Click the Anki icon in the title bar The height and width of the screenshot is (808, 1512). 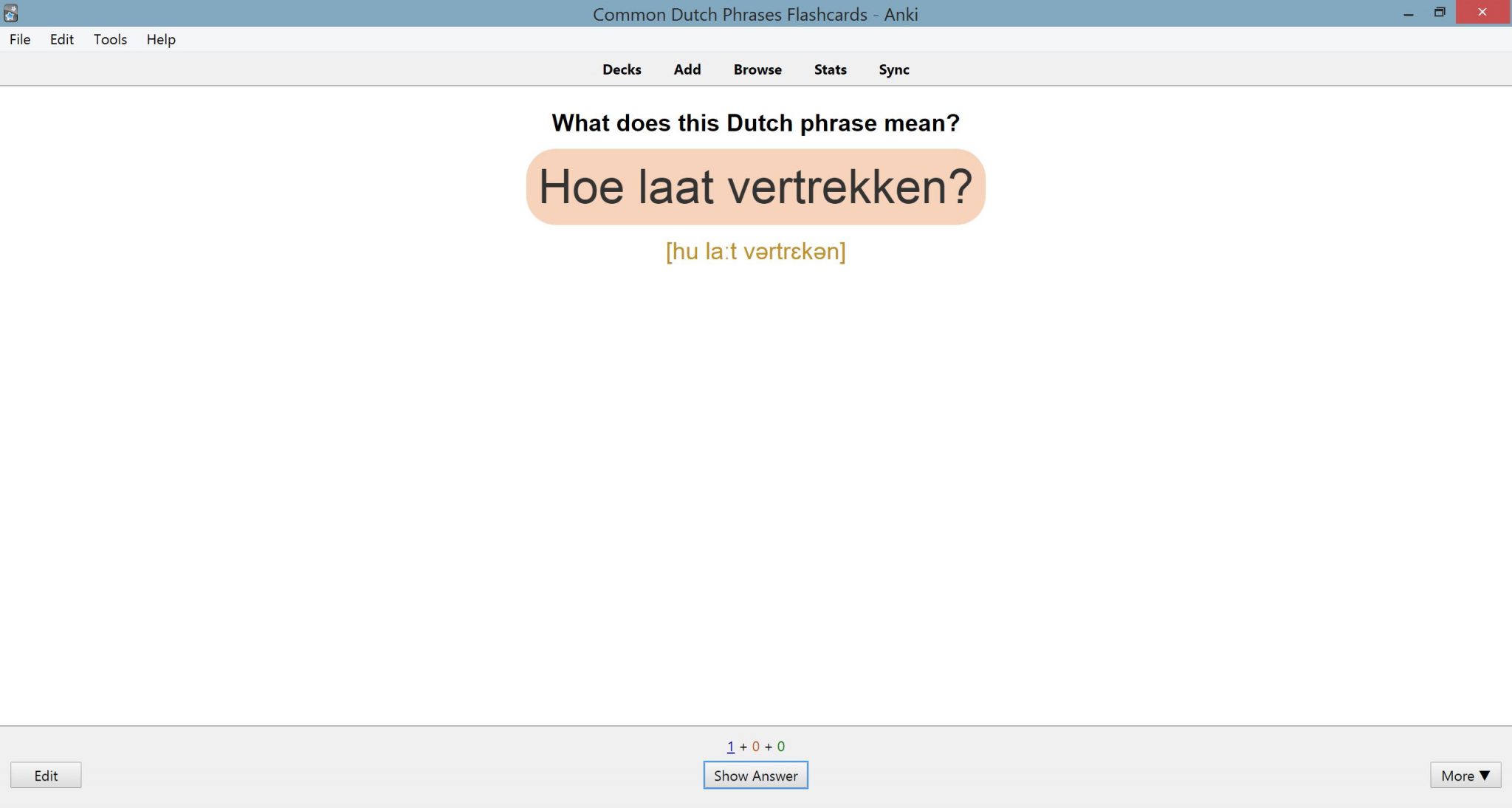pyautogui.click(x=10, y=11)
